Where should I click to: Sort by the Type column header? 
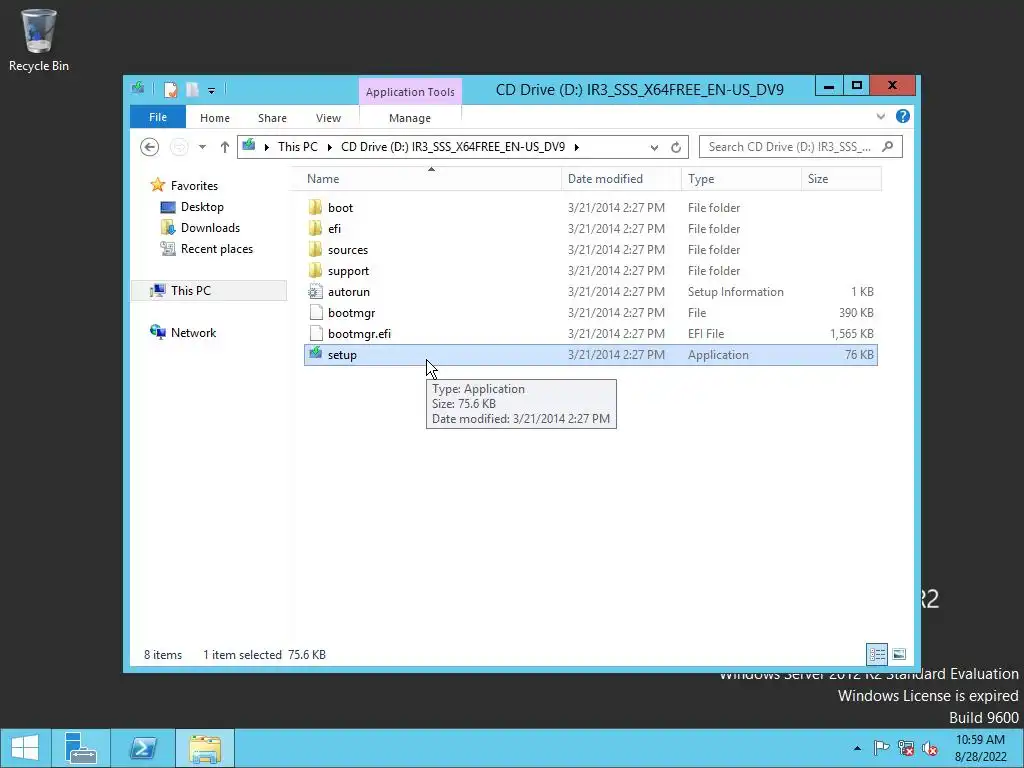pos(701,179)
